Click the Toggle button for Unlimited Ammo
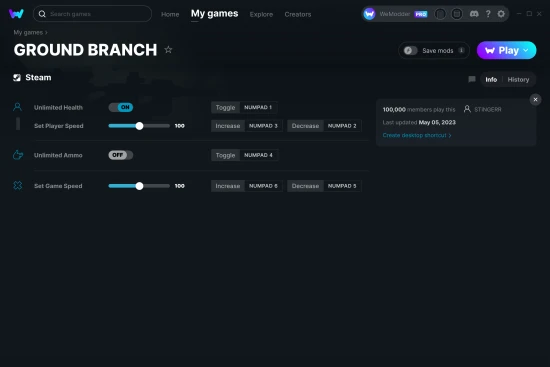Viewport: 550px width, 367px height. (225, 155)
